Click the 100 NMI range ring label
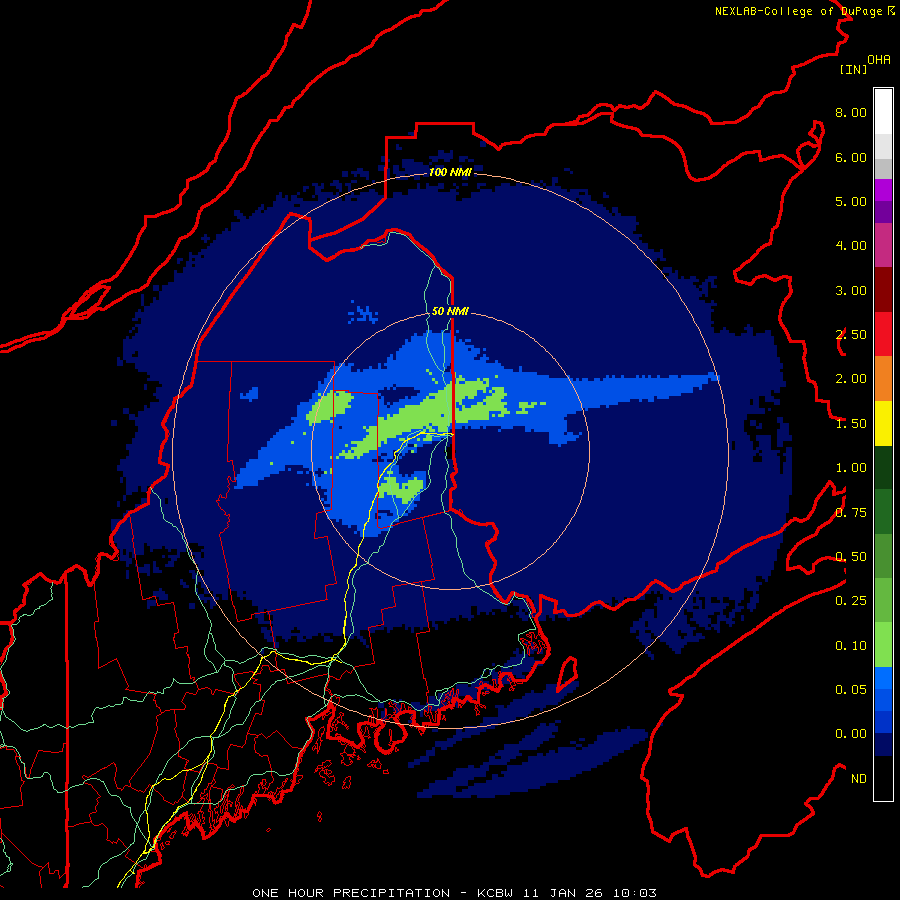 (x=450, y=172)
